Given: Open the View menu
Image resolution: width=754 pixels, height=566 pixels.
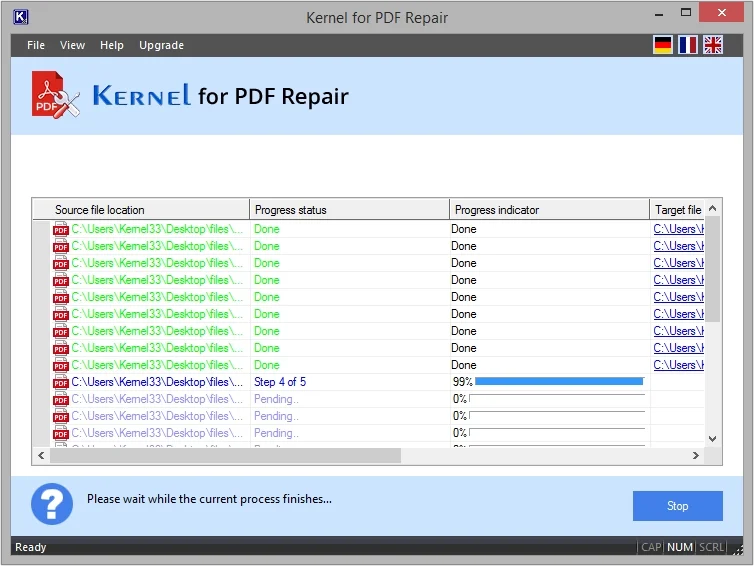Looking at the screenshot, I should pos(73,45).
